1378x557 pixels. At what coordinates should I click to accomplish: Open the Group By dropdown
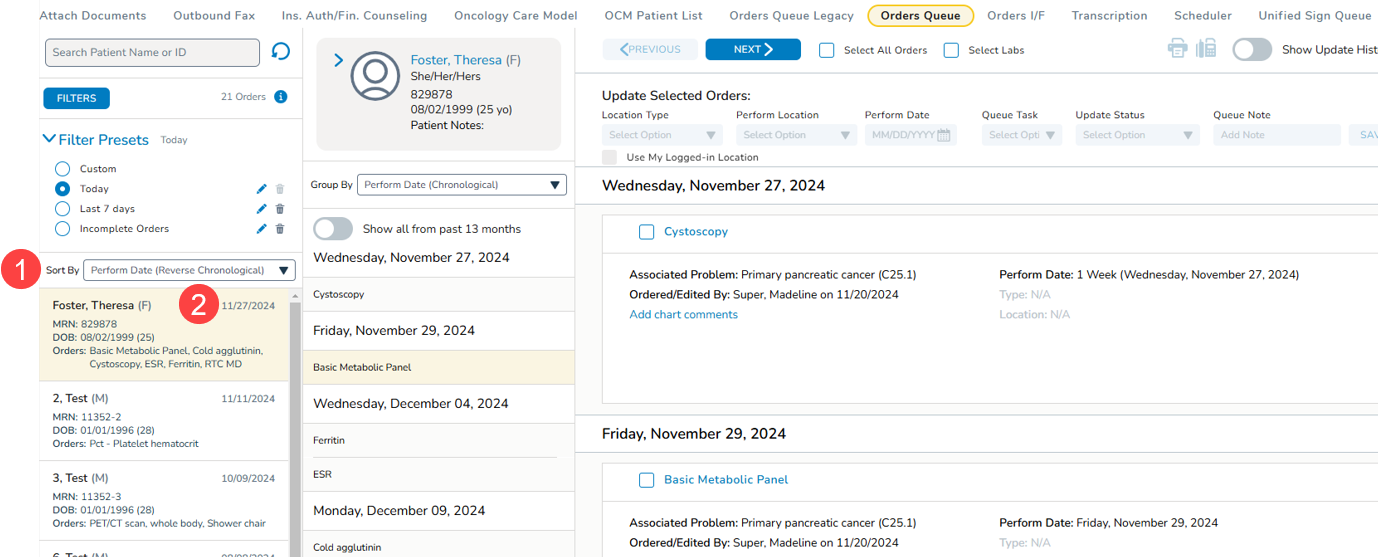click(461, 185)
